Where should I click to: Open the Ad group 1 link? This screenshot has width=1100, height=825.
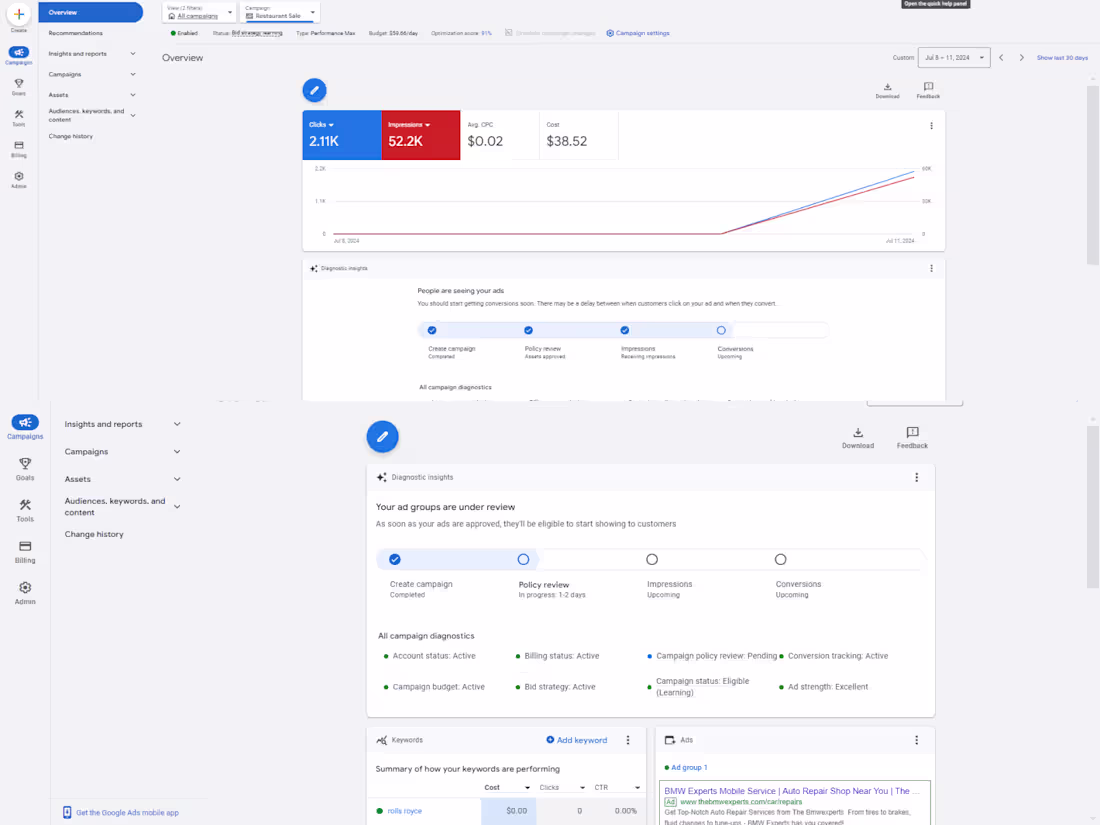coord(689,767)
